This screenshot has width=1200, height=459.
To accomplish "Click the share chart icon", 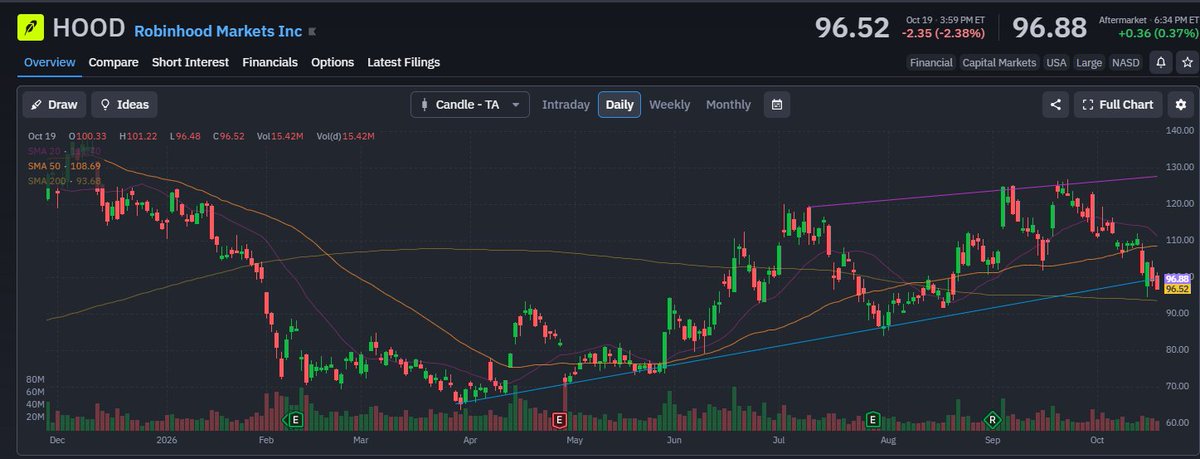I will (1055, 104).
